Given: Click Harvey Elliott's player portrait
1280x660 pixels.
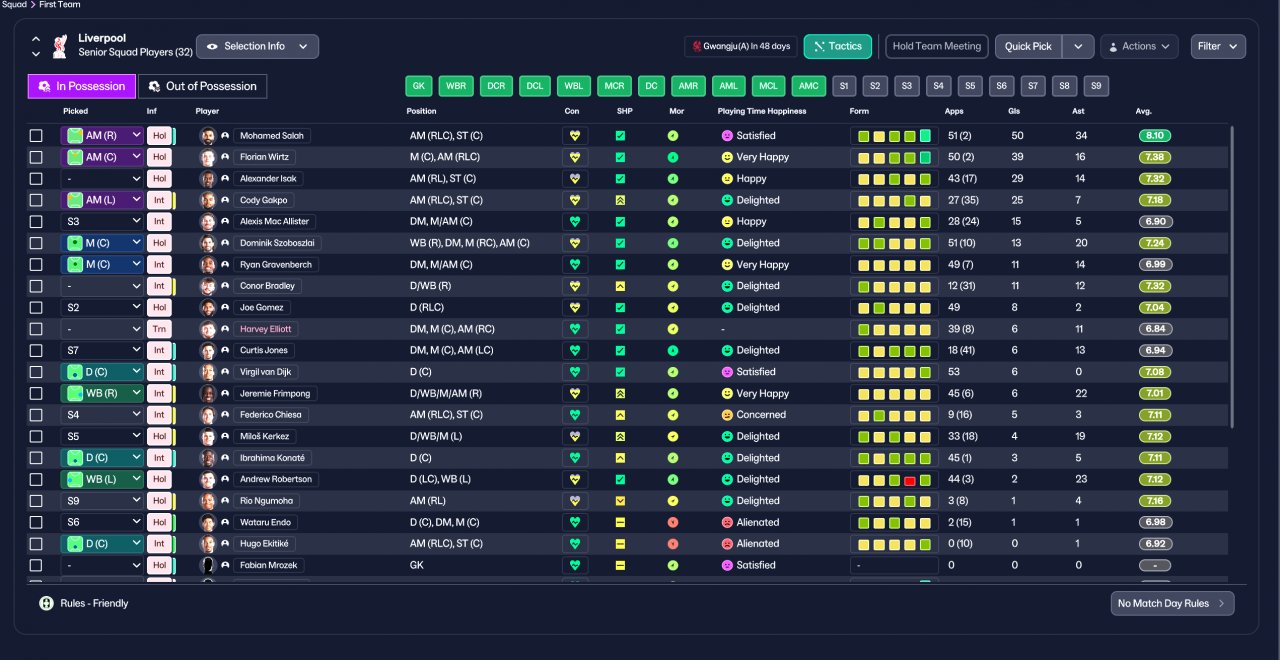Looking at the screenshot, I should (208, 329).
